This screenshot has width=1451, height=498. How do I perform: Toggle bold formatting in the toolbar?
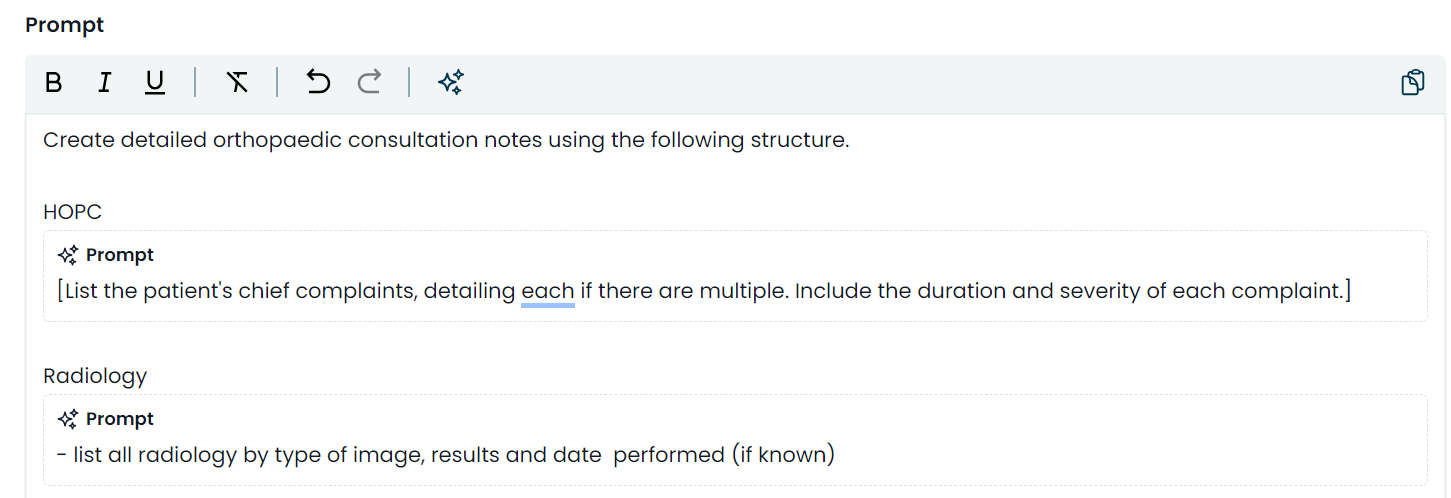[x=54, y=82]
